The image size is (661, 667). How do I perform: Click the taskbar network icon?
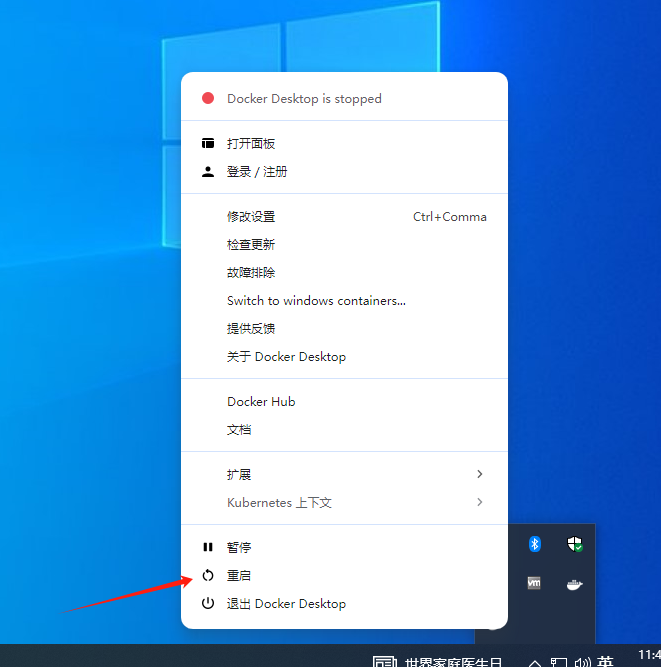pyautogui.click(x=559, y=662)
